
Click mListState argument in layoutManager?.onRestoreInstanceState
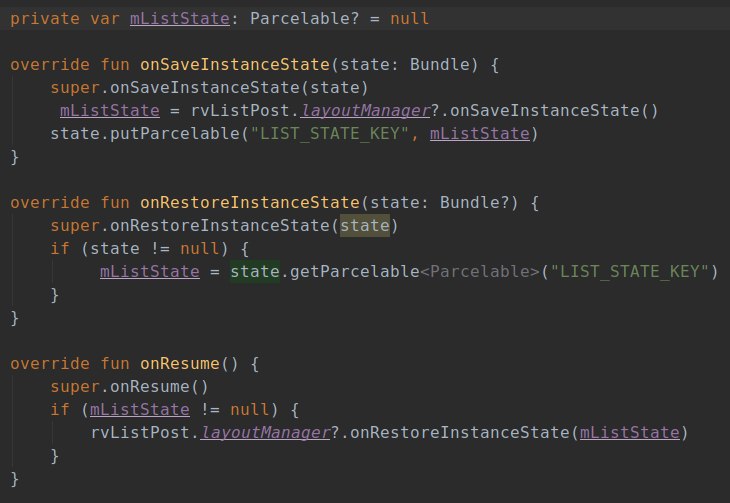tap(629, 433)
